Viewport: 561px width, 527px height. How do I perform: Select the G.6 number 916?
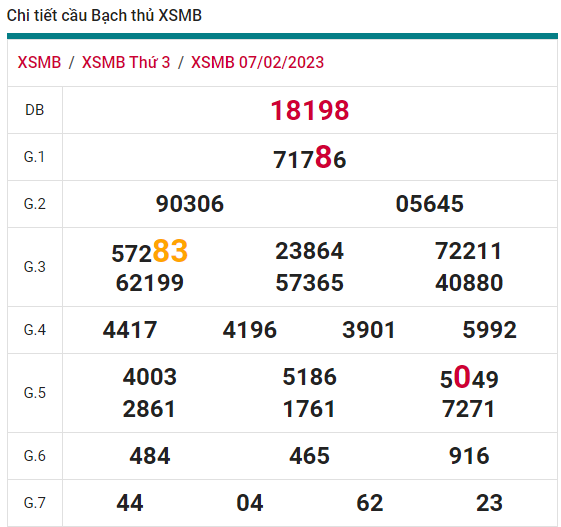(x=469, y=456)
